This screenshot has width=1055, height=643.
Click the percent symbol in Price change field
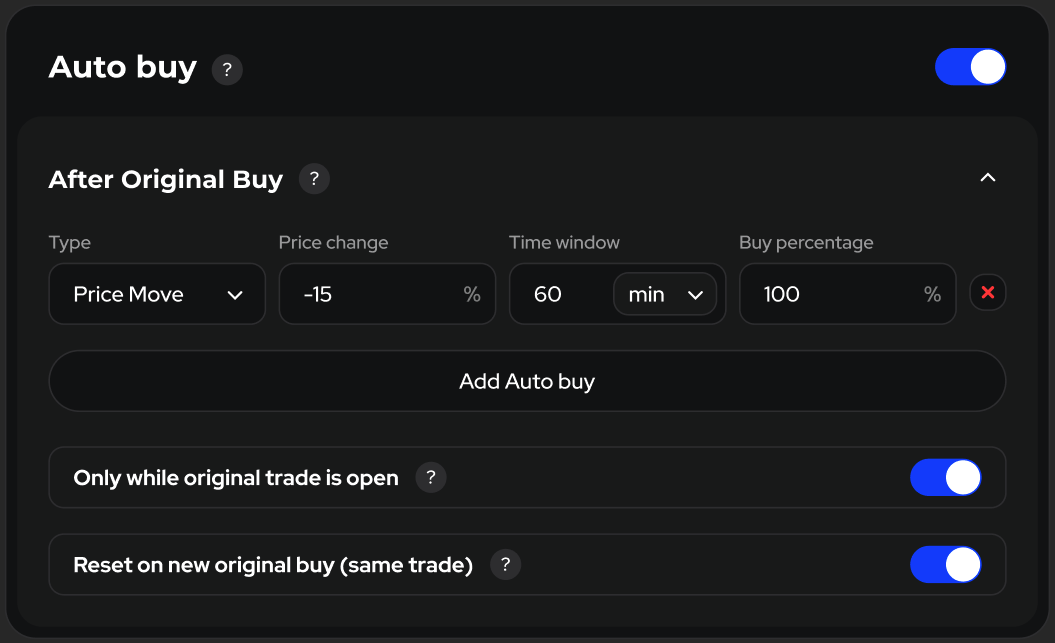472,295
